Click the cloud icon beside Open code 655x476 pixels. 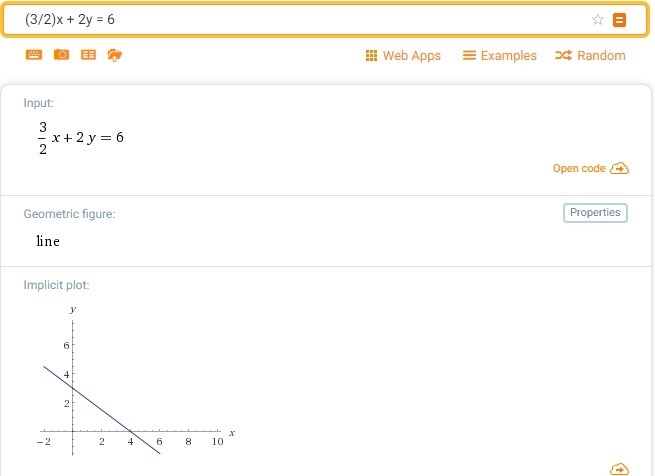pyautogui.click(x=619, y=168)
